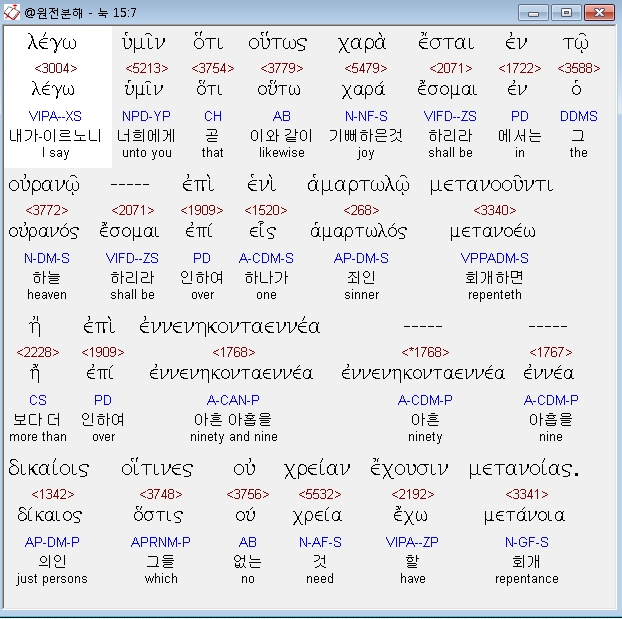Click lemma ἐννέα
The height and width of the screenshot is (619, 622).
549,373
